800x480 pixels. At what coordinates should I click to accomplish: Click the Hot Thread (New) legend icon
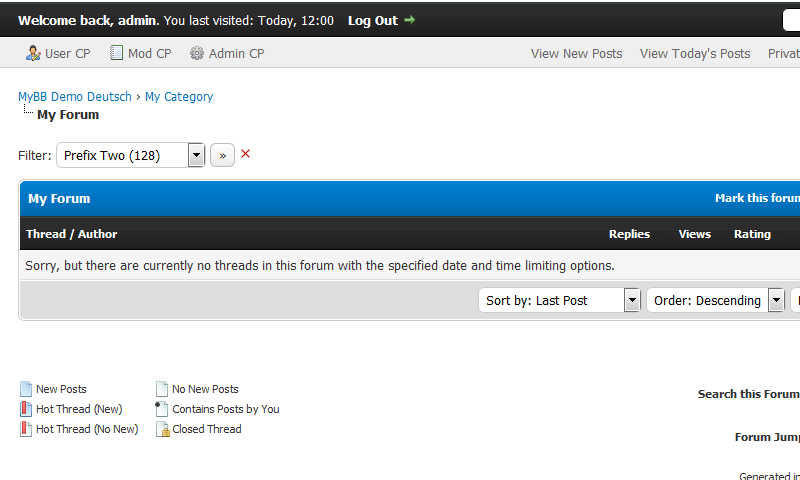point(26,409)
